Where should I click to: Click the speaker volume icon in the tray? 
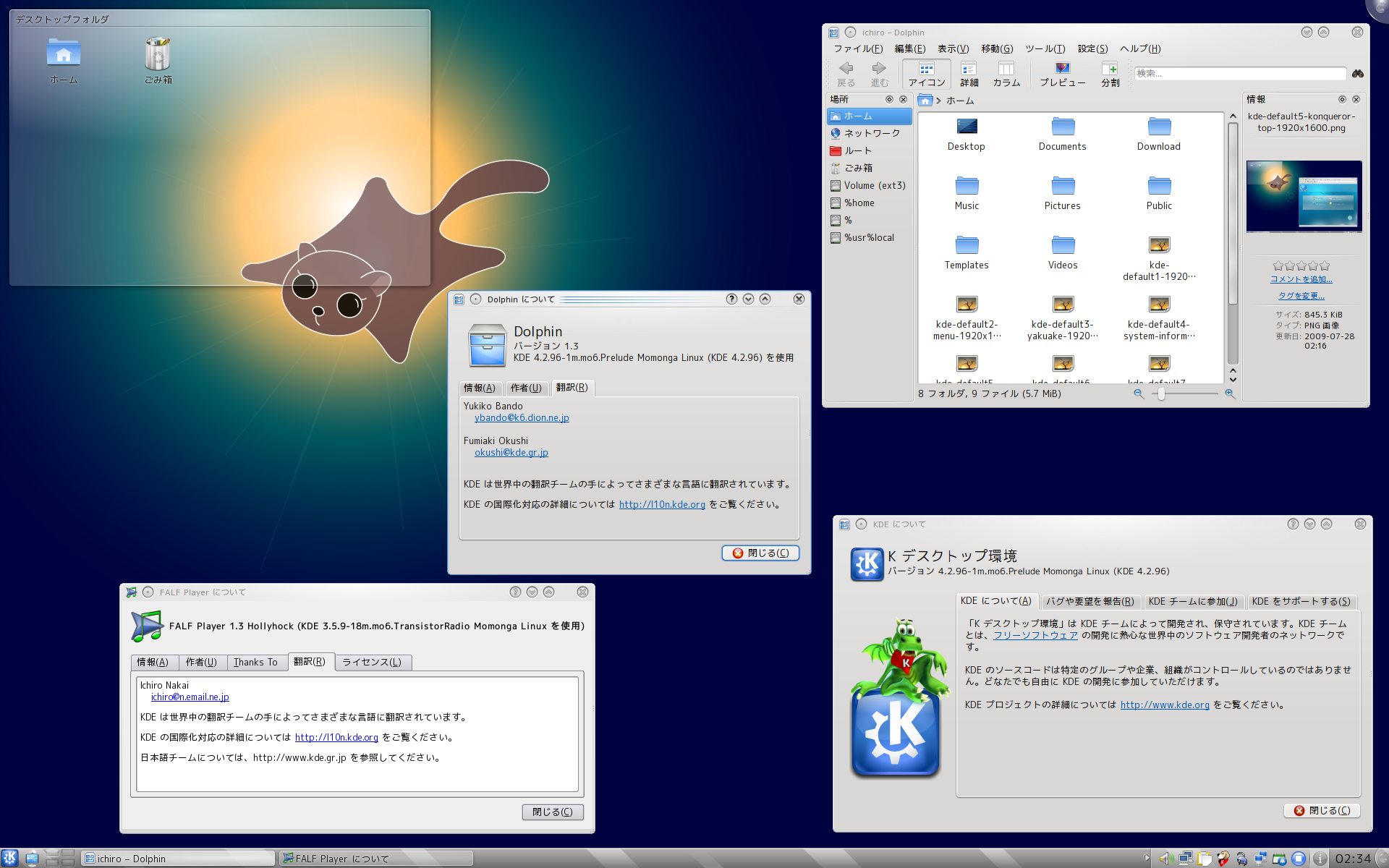[1166, 859]
